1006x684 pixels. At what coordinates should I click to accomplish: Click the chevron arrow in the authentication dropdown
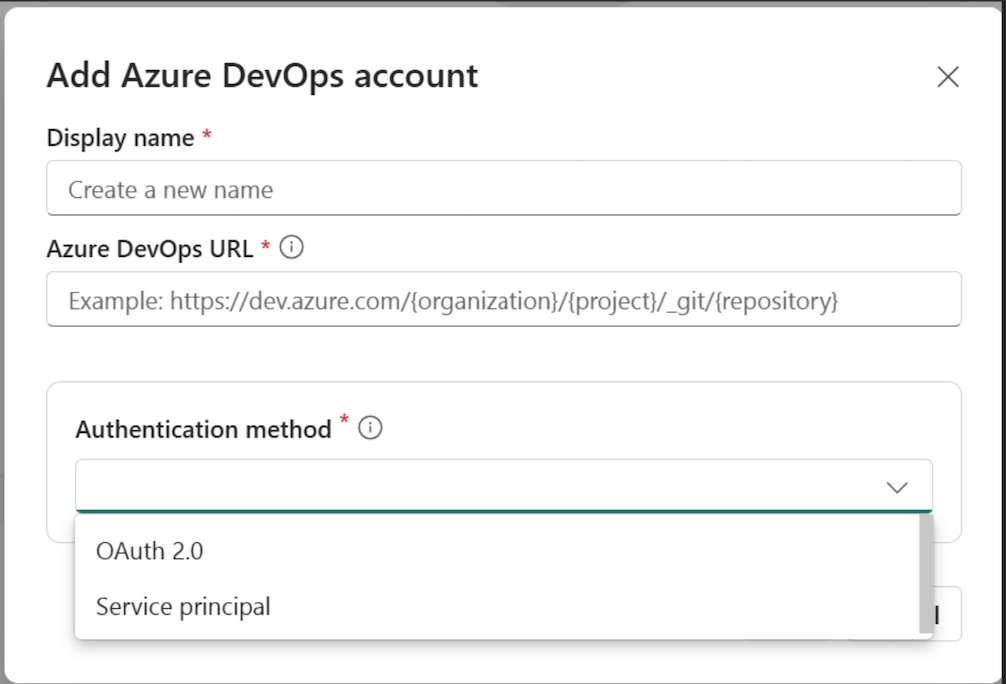897,487
